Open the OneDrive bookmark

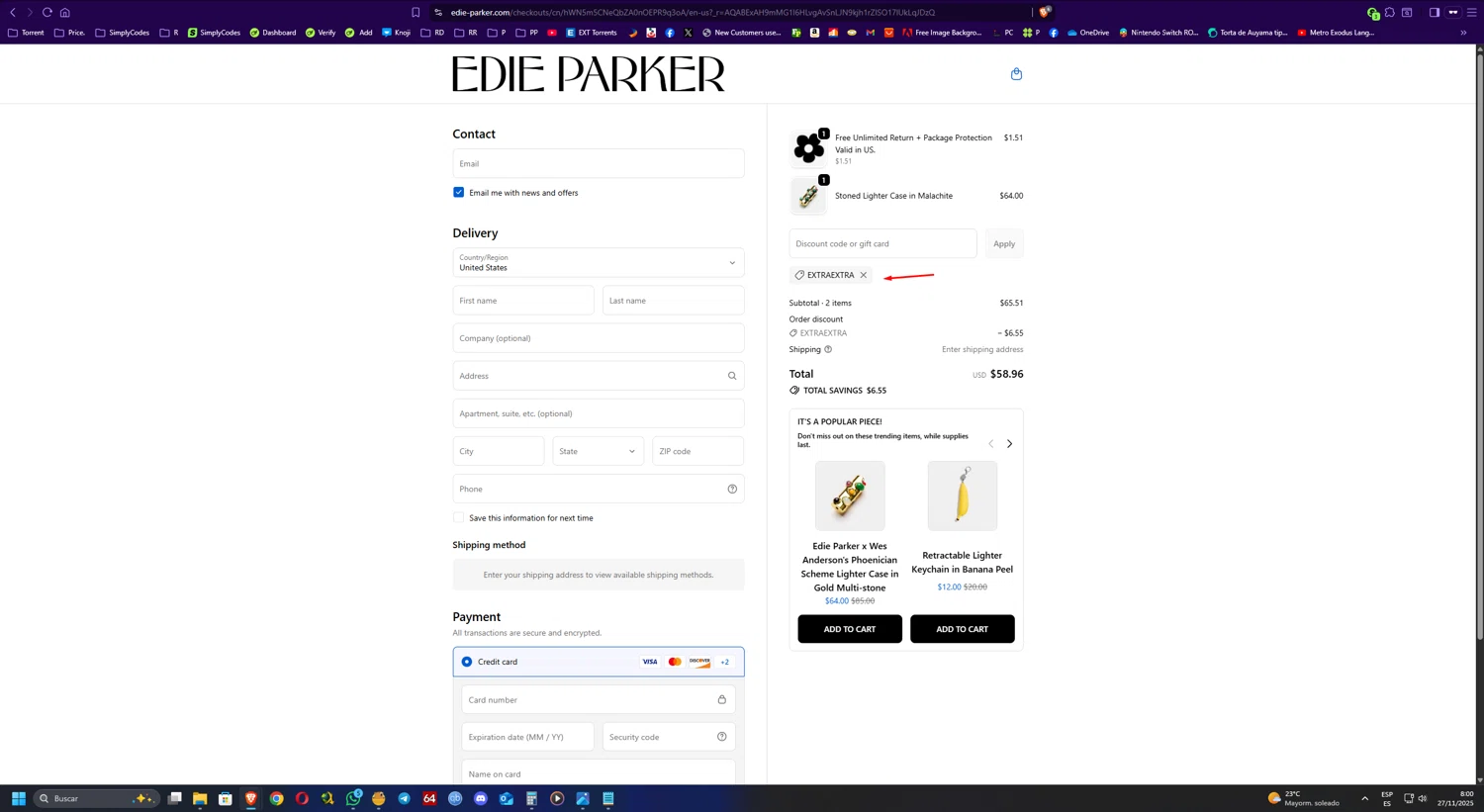point(1088,33)
